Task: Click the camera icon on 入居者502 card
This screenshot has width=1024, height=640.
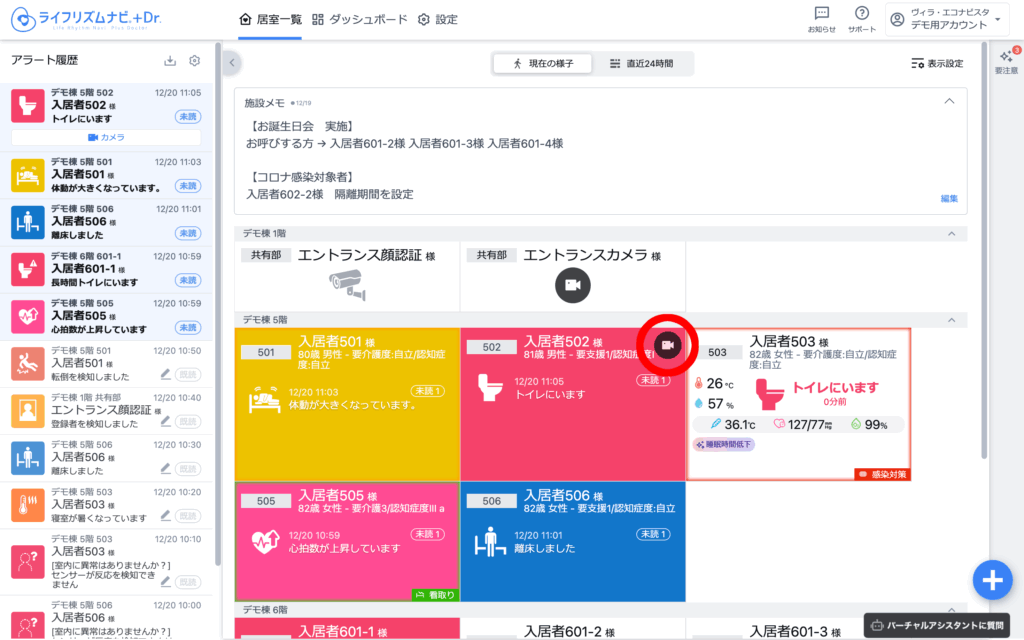Action: click(x=667, y=345)
